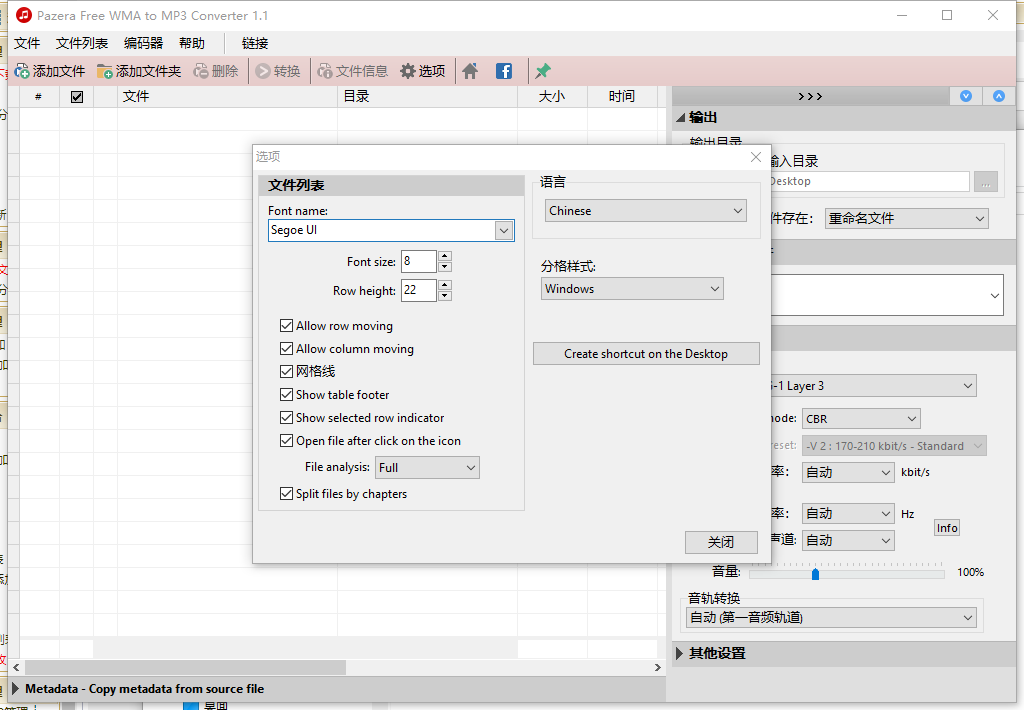Click the 添加文件 (add file) toolbar icon
1024x710 pixels.
(x=22, y=71)
